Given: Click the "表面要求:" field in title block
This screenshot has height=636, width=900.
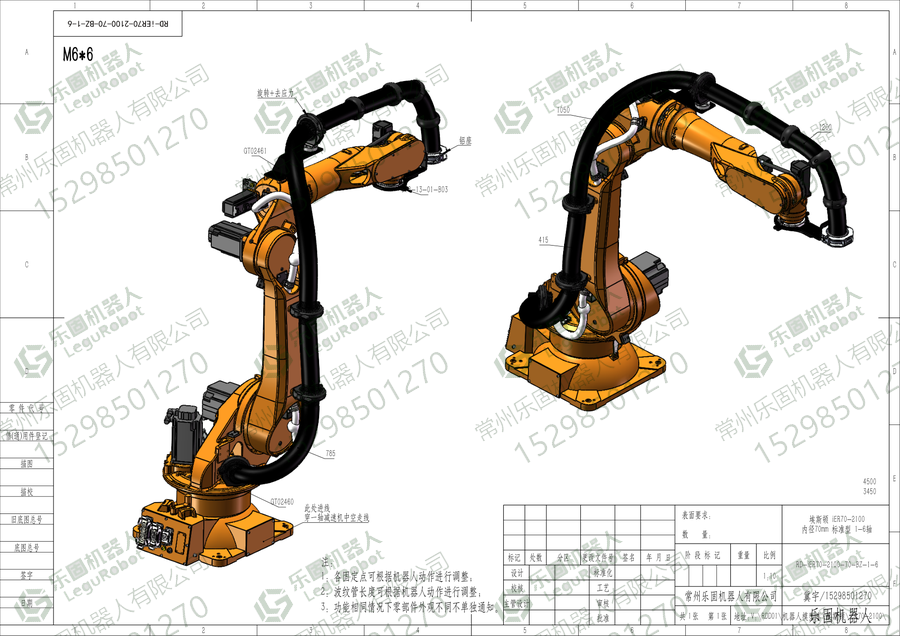Looking at the screenshot, I should click(x=696, y=515).
